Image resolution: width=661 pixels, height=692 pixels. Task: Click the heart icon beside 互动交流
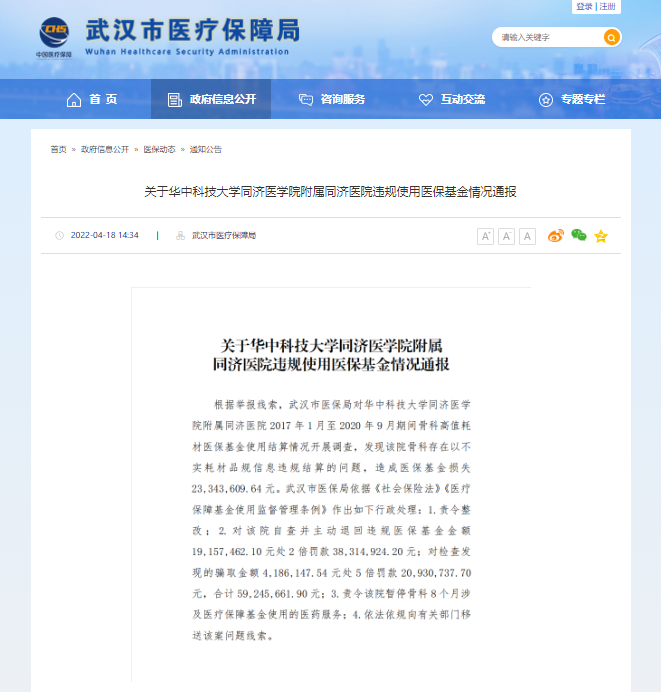(x=426, y=100)
